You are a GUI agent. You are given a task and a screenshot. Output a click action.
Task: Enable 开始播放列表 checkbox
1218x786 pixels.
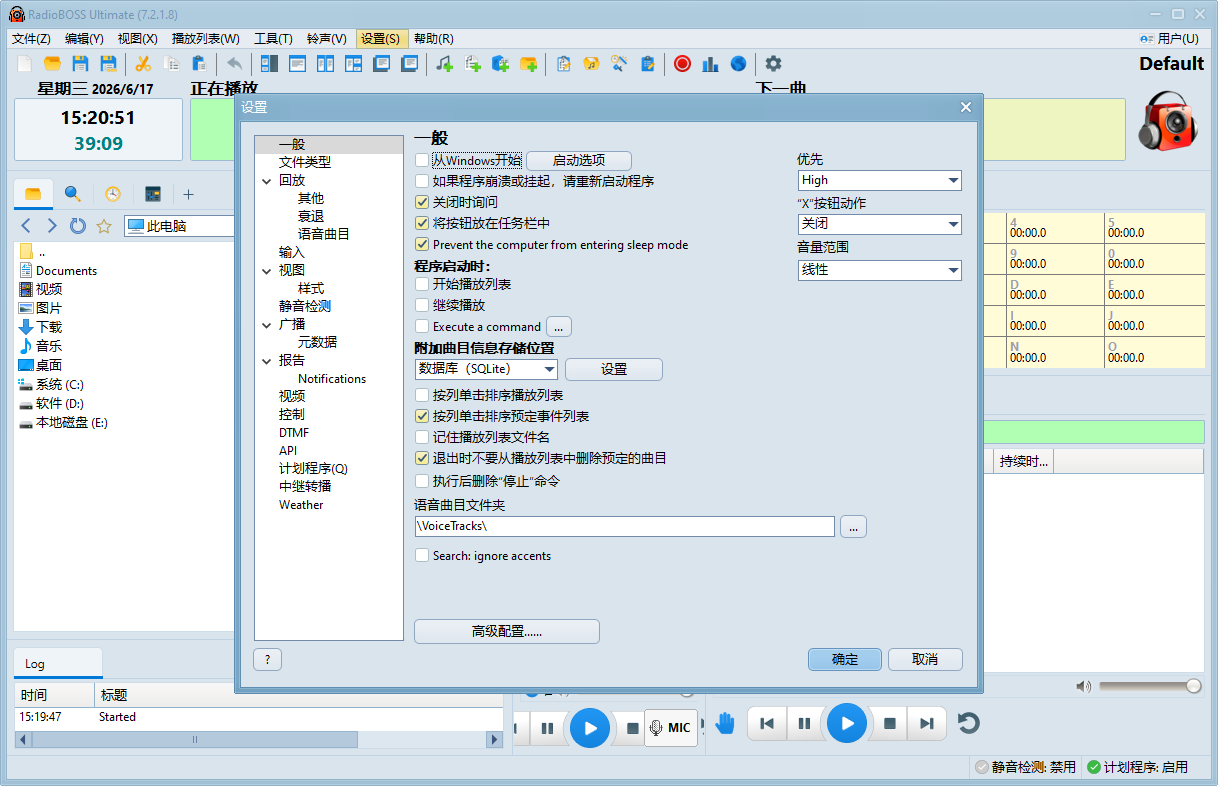[x=422, y=284]
